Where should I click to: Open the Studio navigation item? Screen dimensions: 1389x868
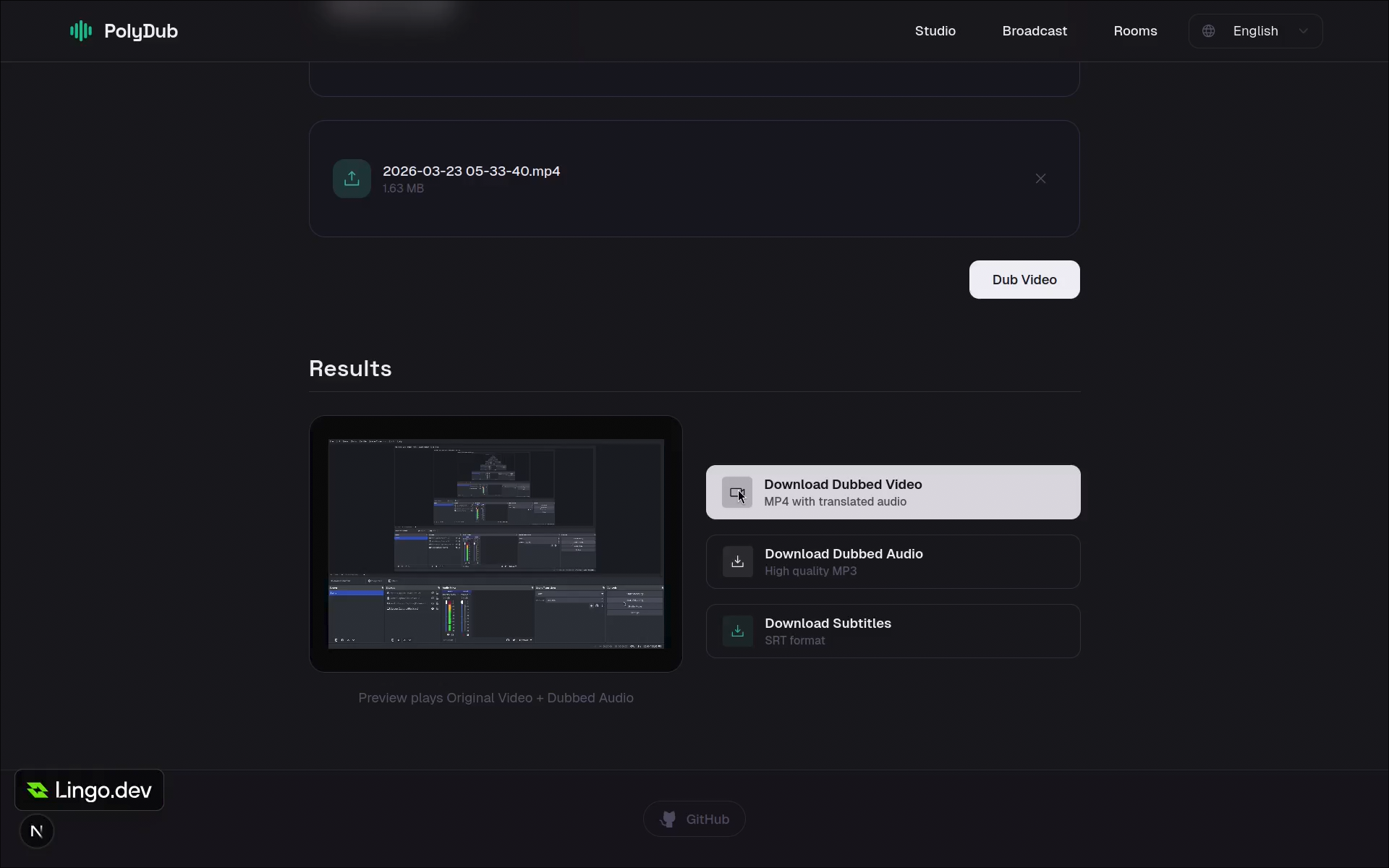(x=935, y=31)
